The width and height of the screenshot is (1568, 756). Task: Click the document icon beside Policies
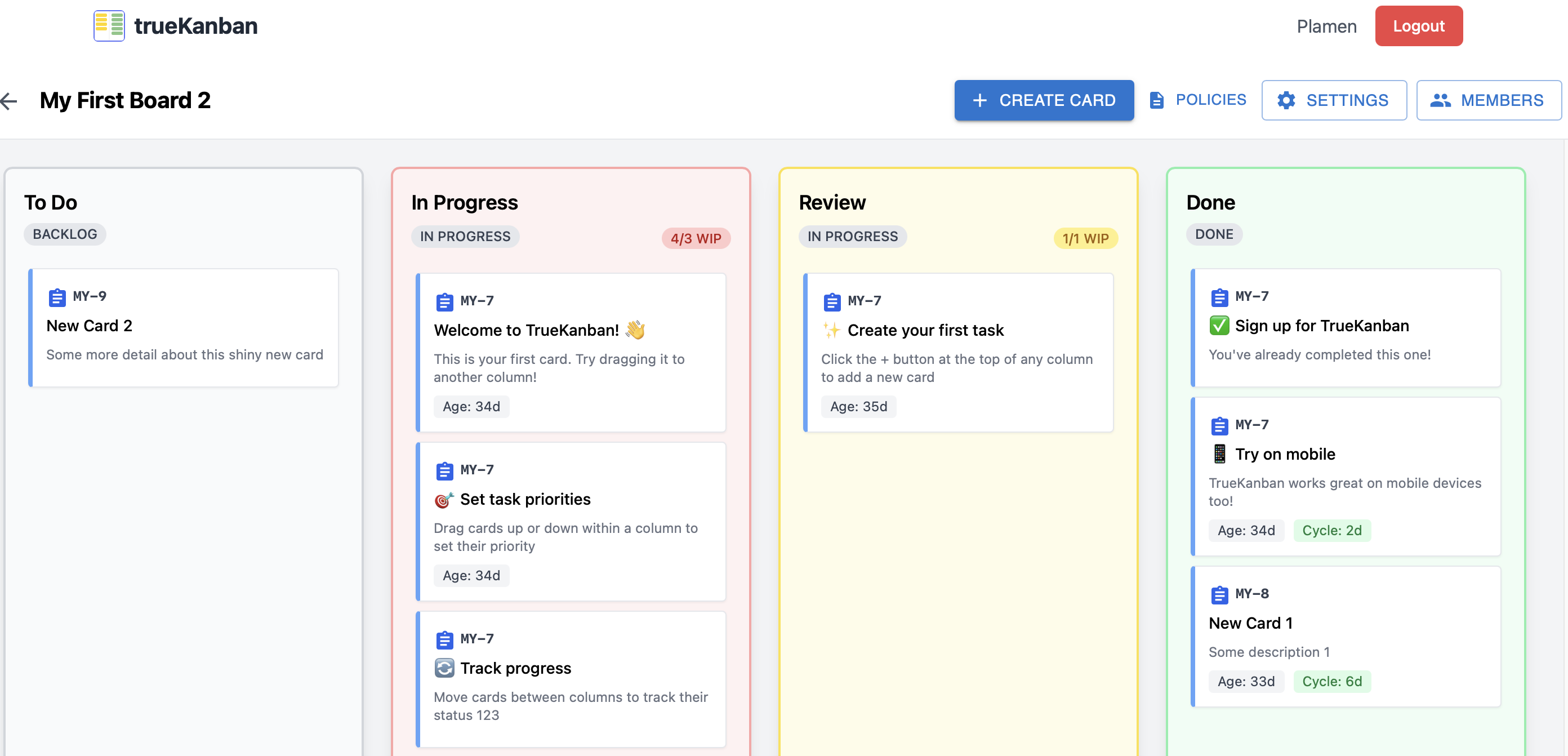1156,100
